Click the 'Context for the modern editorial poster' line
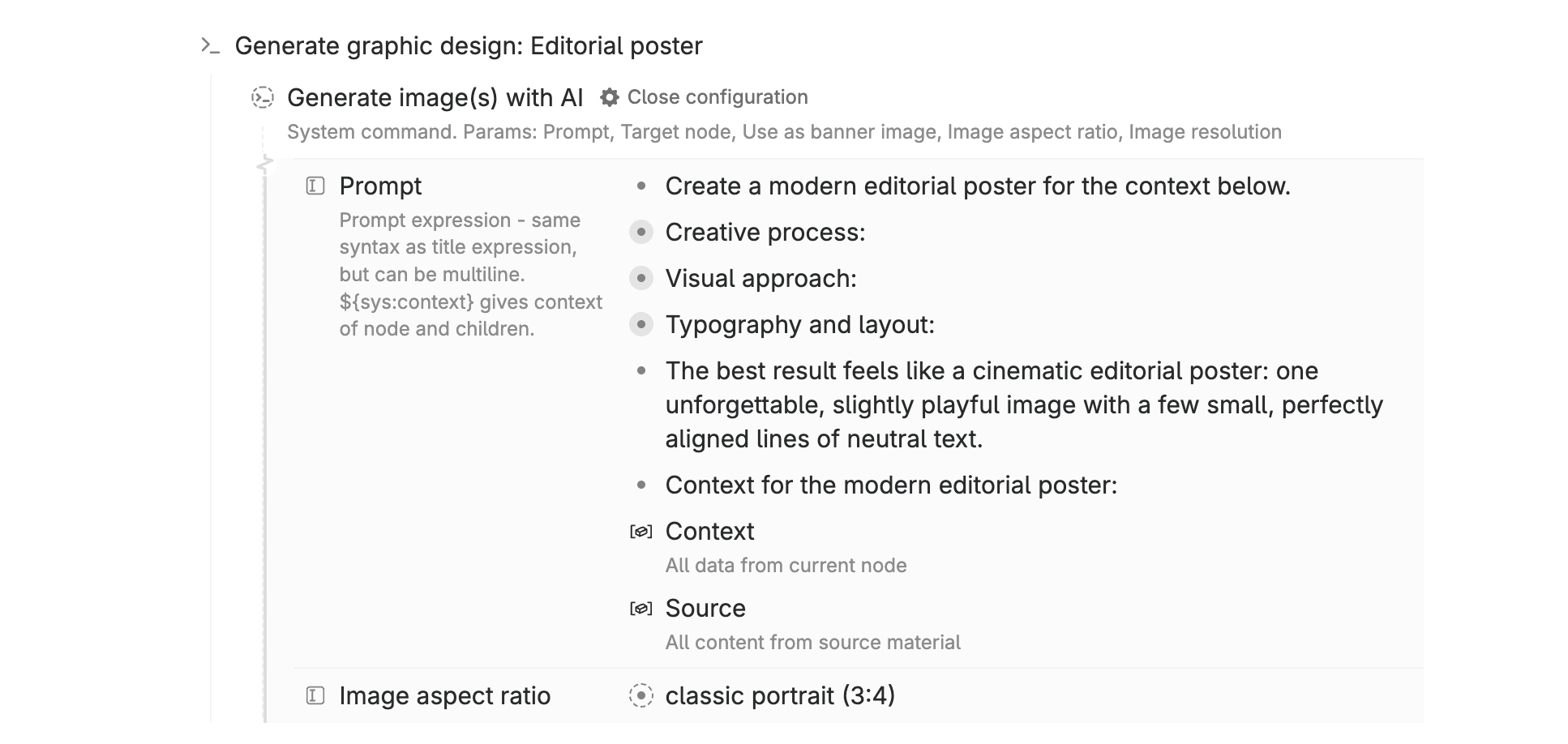This screenshot has width=1568, height=744. (890, 485)
